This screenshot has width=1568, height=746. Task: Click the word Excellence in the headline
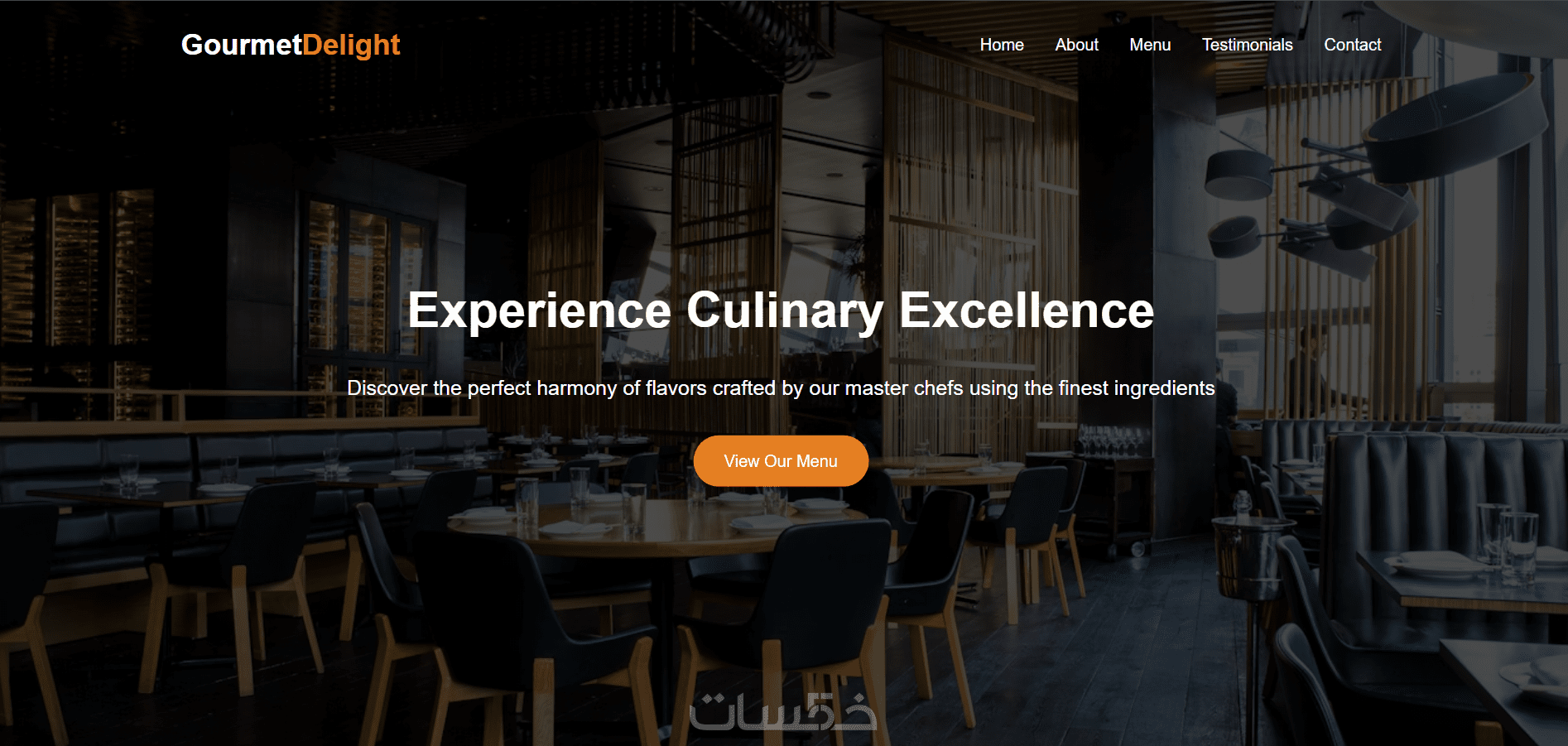click(1027, 311)
